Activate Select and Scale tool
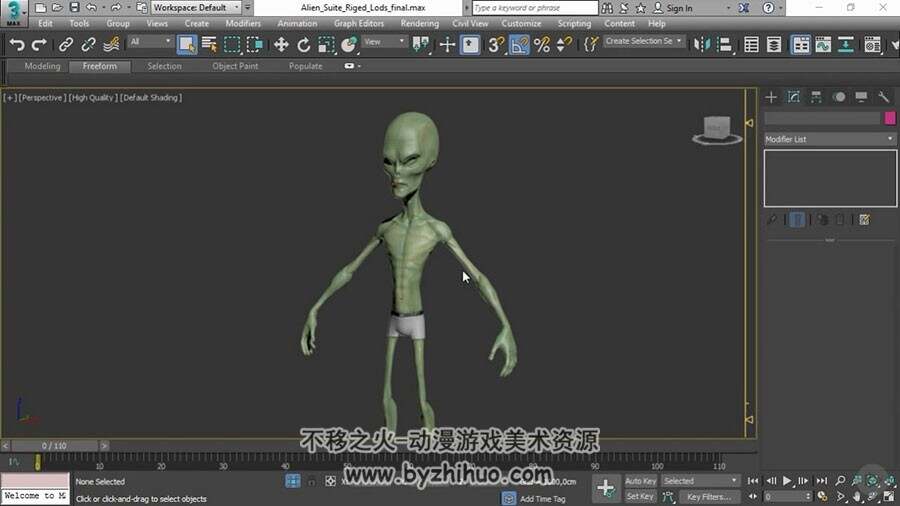 click(325, 44)
